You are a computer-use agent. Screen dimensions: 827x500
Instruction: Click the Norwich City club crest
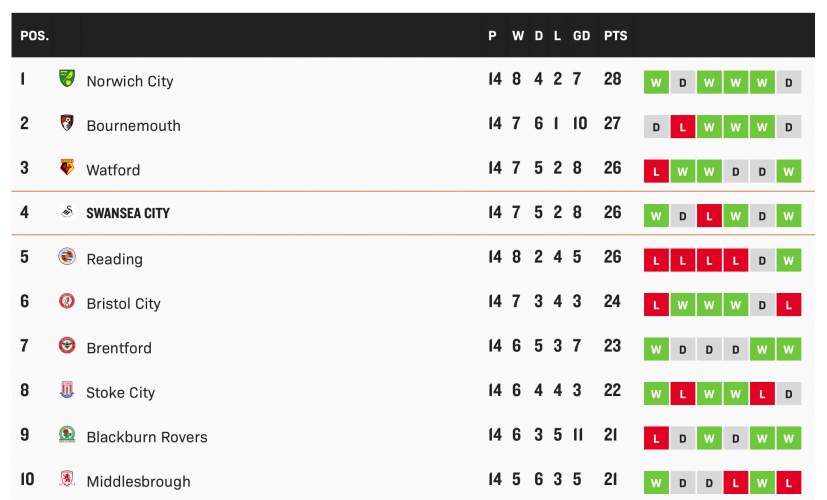tap(67, 79)
